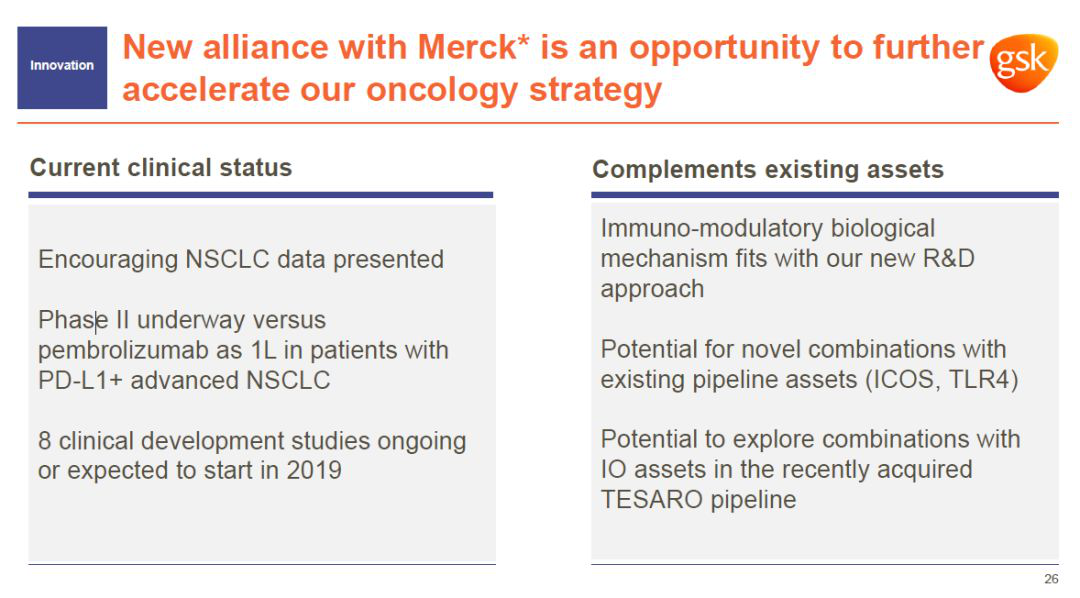Click 'mechanism fits with our new R&D'
This screenshot has width=1080, height=598.
click(x=788, y=259)
